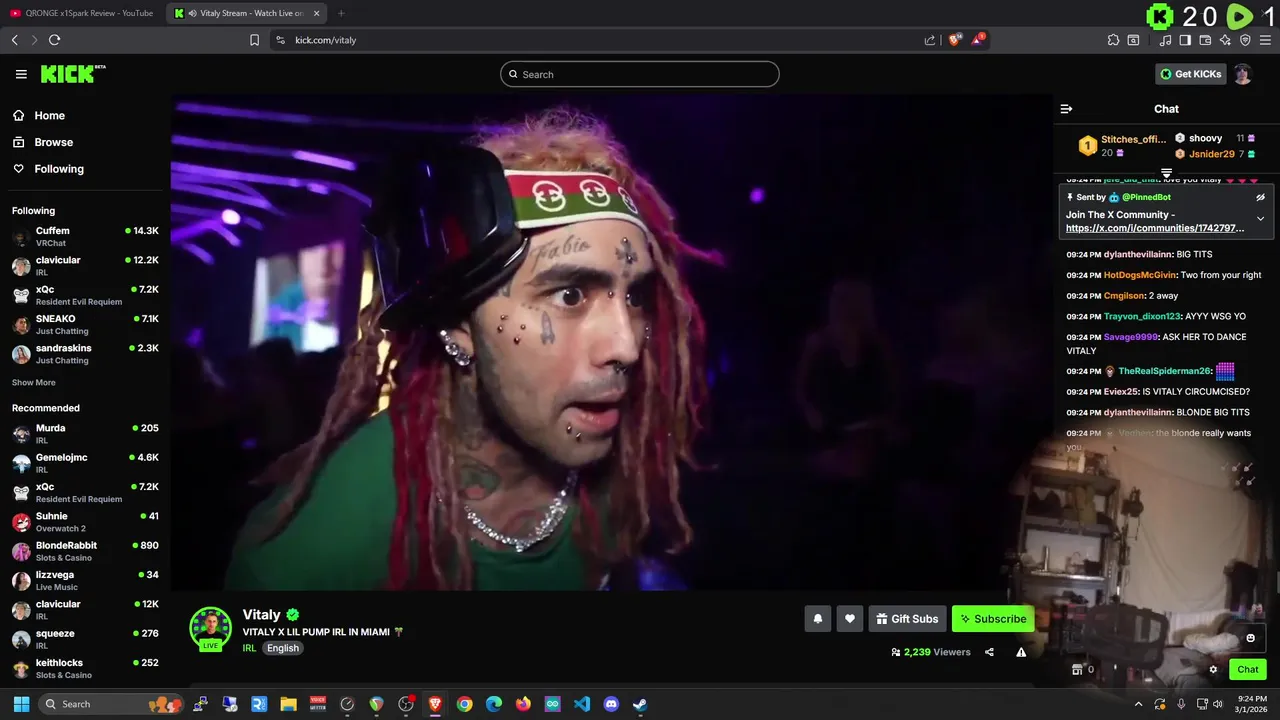Reload the page
This screenshot has width=1280, height=720.
pos(54,40)
